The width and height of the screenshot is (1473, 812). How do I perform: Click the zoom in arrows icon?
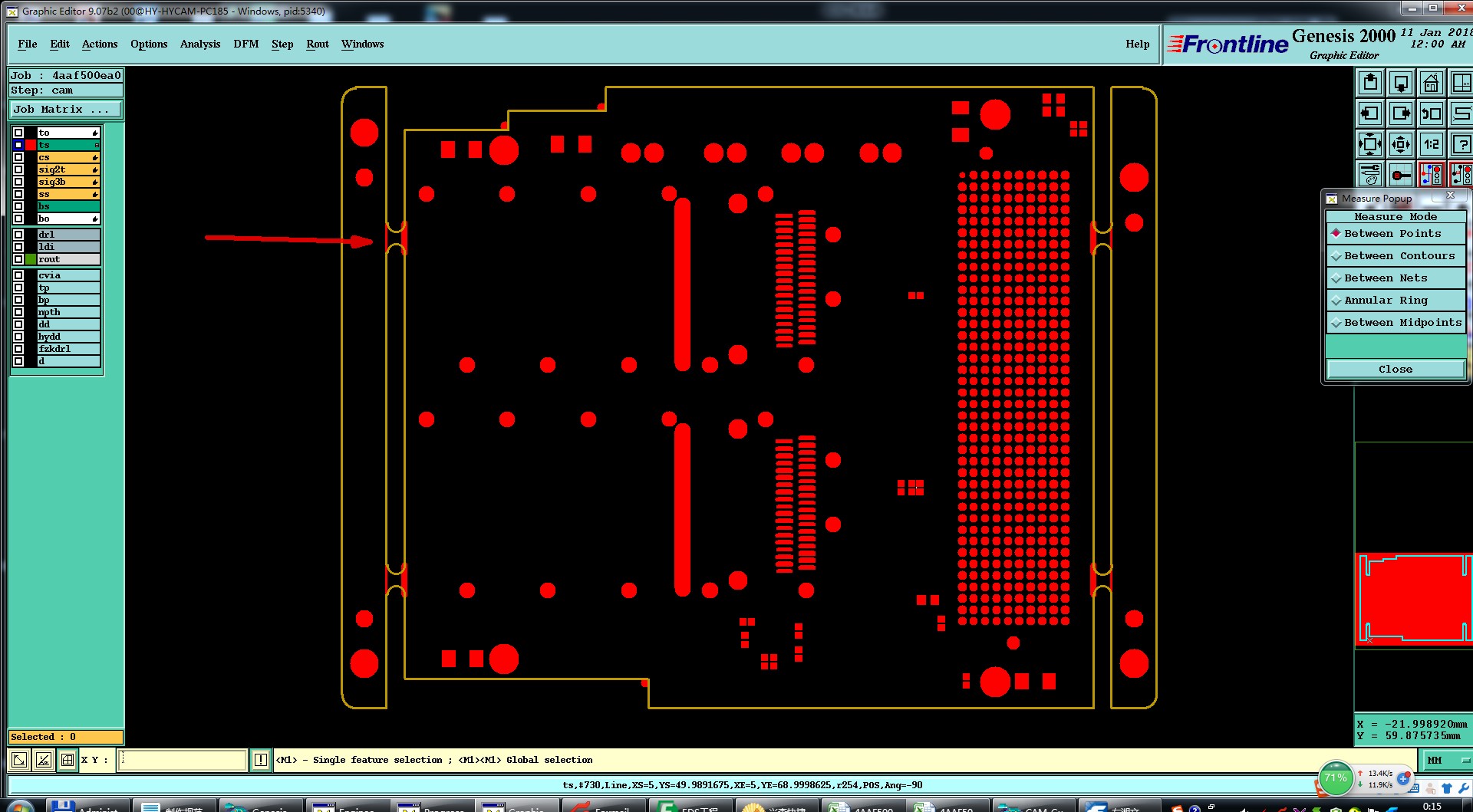[x=1370, y=144]
